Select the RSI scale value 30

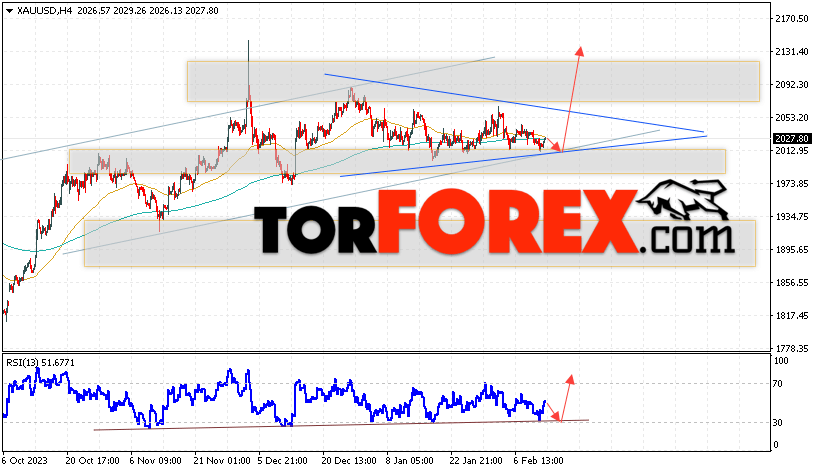click(777, 423)
